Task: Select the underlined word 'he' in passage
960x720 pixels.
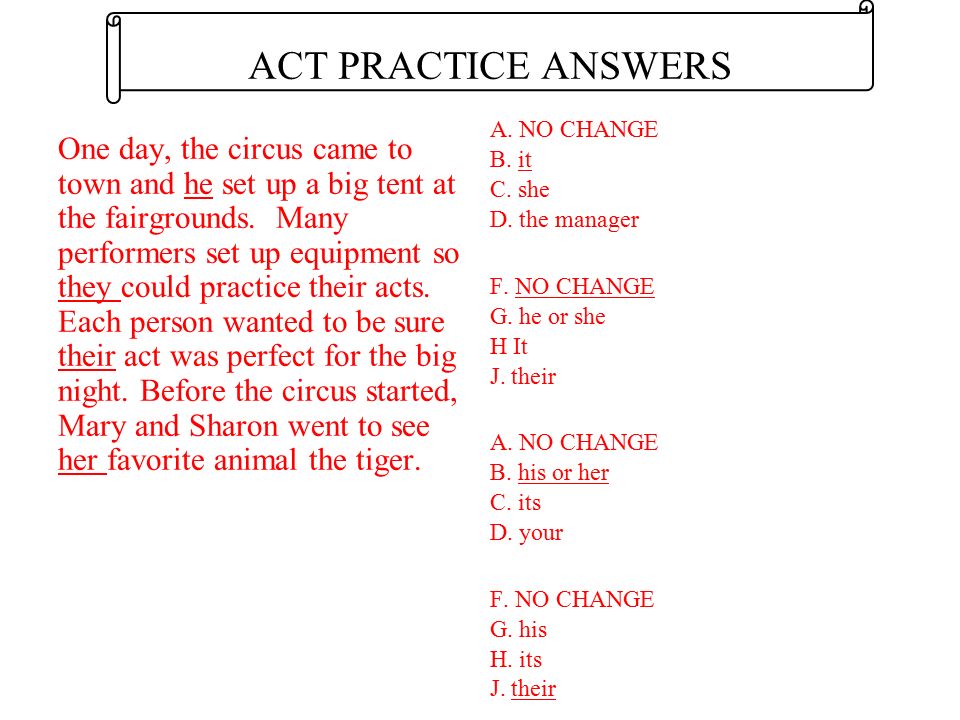Action: pos(198,184)
